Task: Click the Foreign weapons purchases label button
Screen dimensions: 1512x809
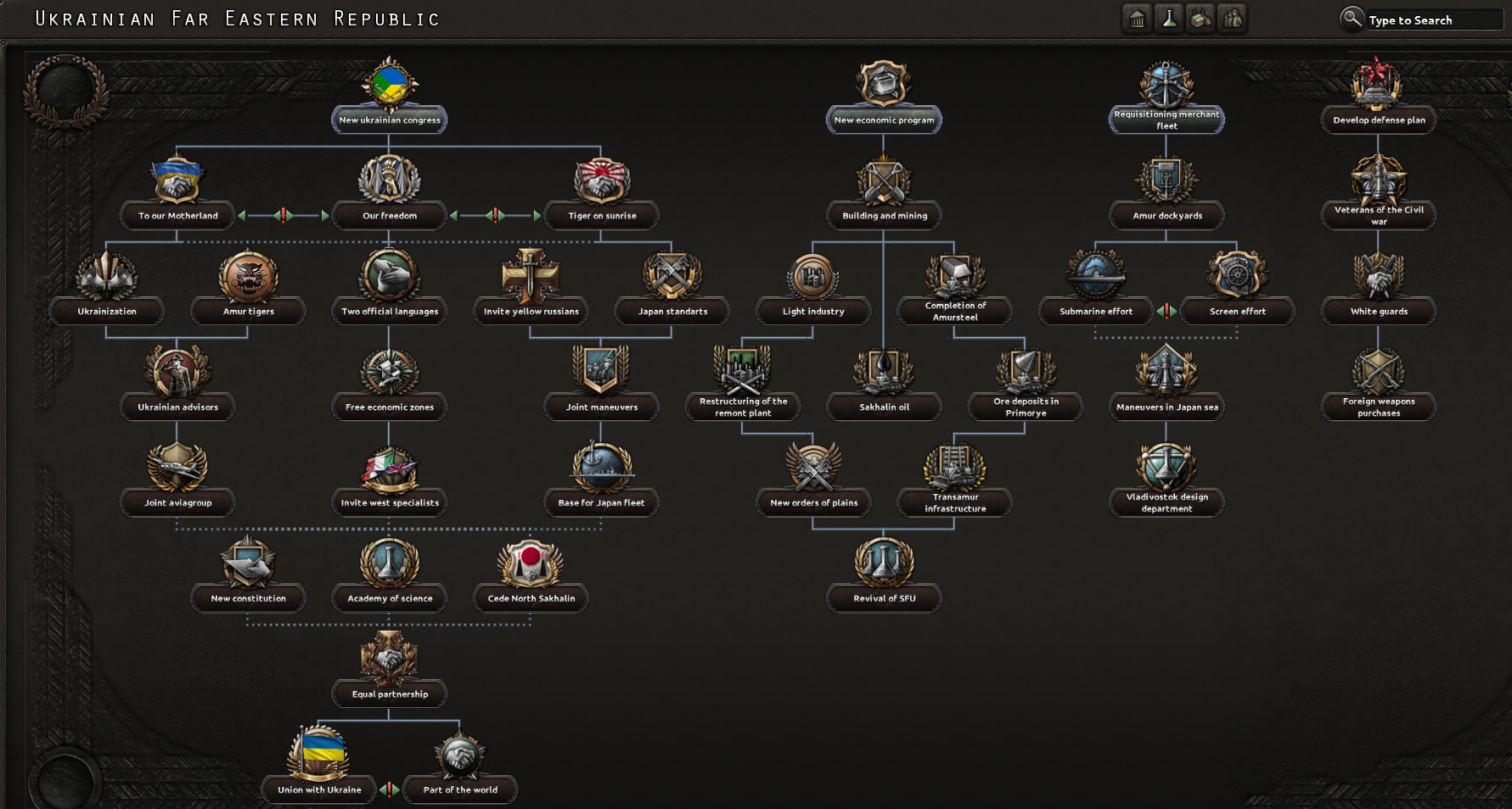Action: (1379, 407)
